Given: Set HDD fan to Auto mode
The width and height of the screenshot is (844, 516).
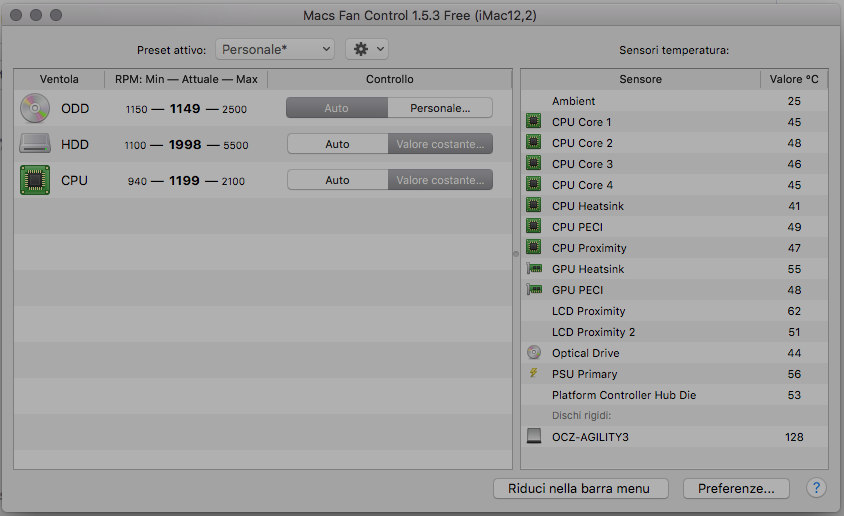Looking at the screenshot, I should (337, 144).
